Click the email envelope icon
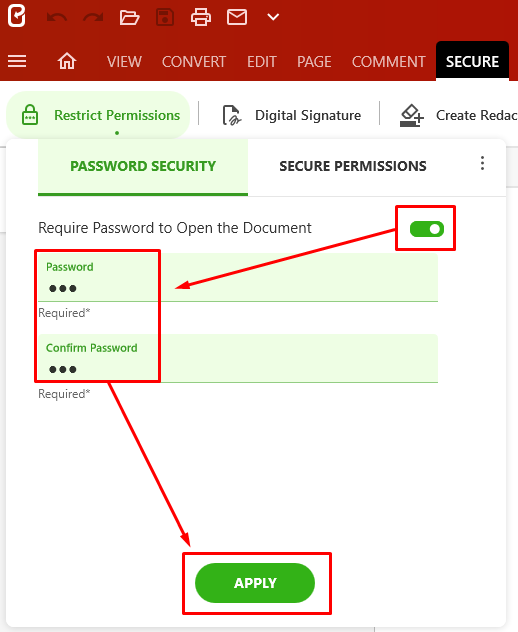 click(x=237, y=17)
